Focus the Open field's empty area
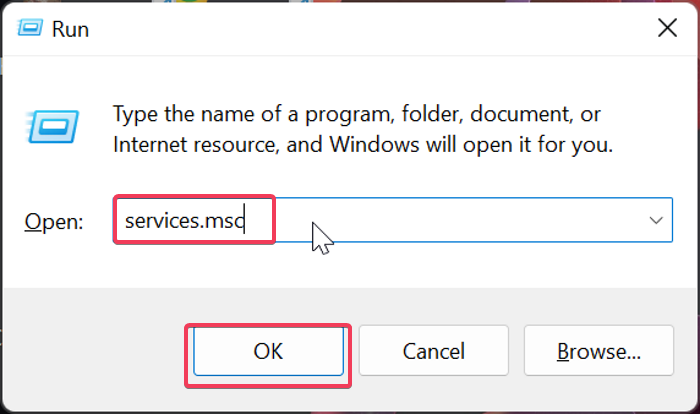This screenshot has height=414, width=700. [470, 219]
